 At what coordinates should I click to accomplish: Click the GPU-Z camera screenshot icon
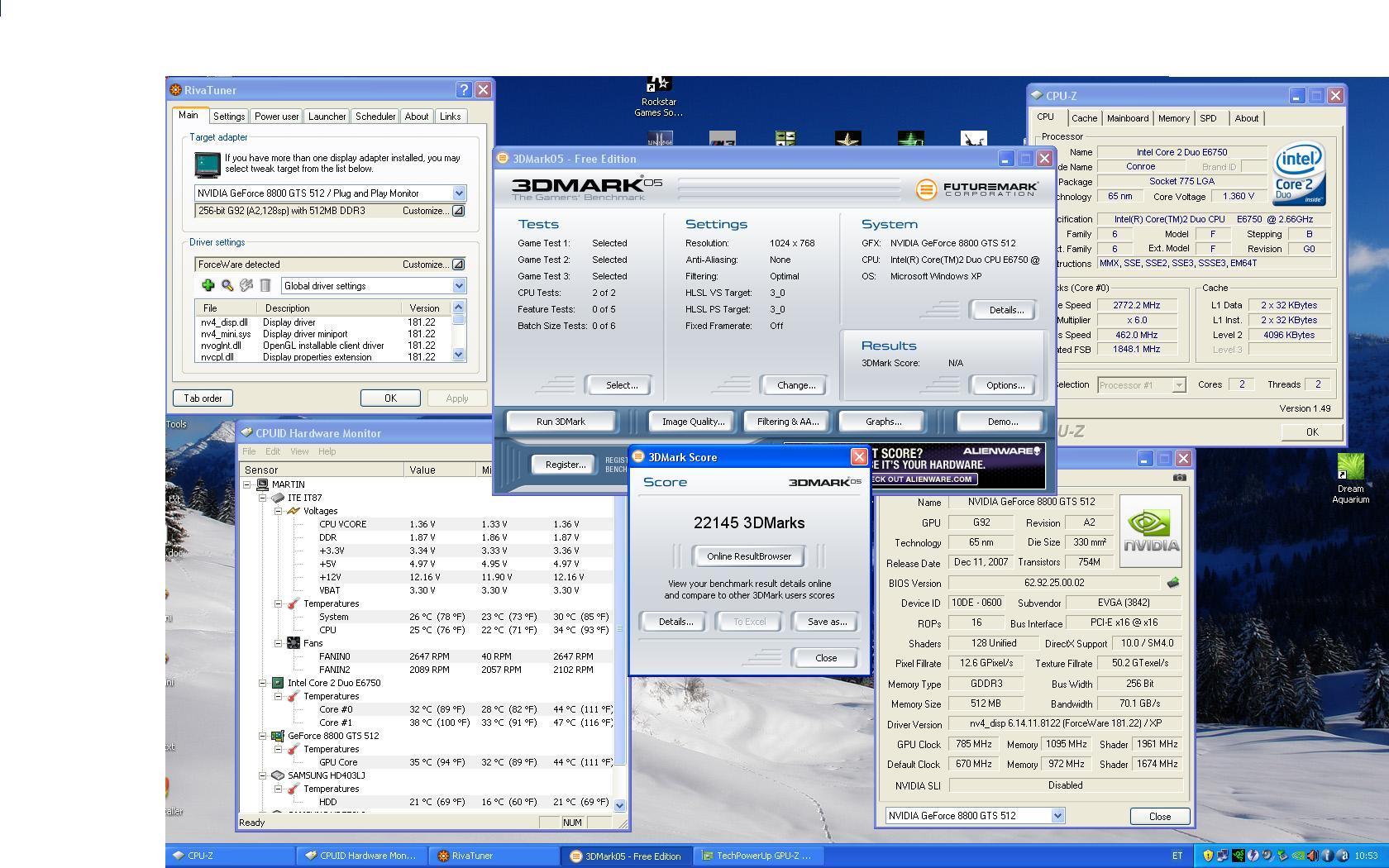coord(1180,477)
